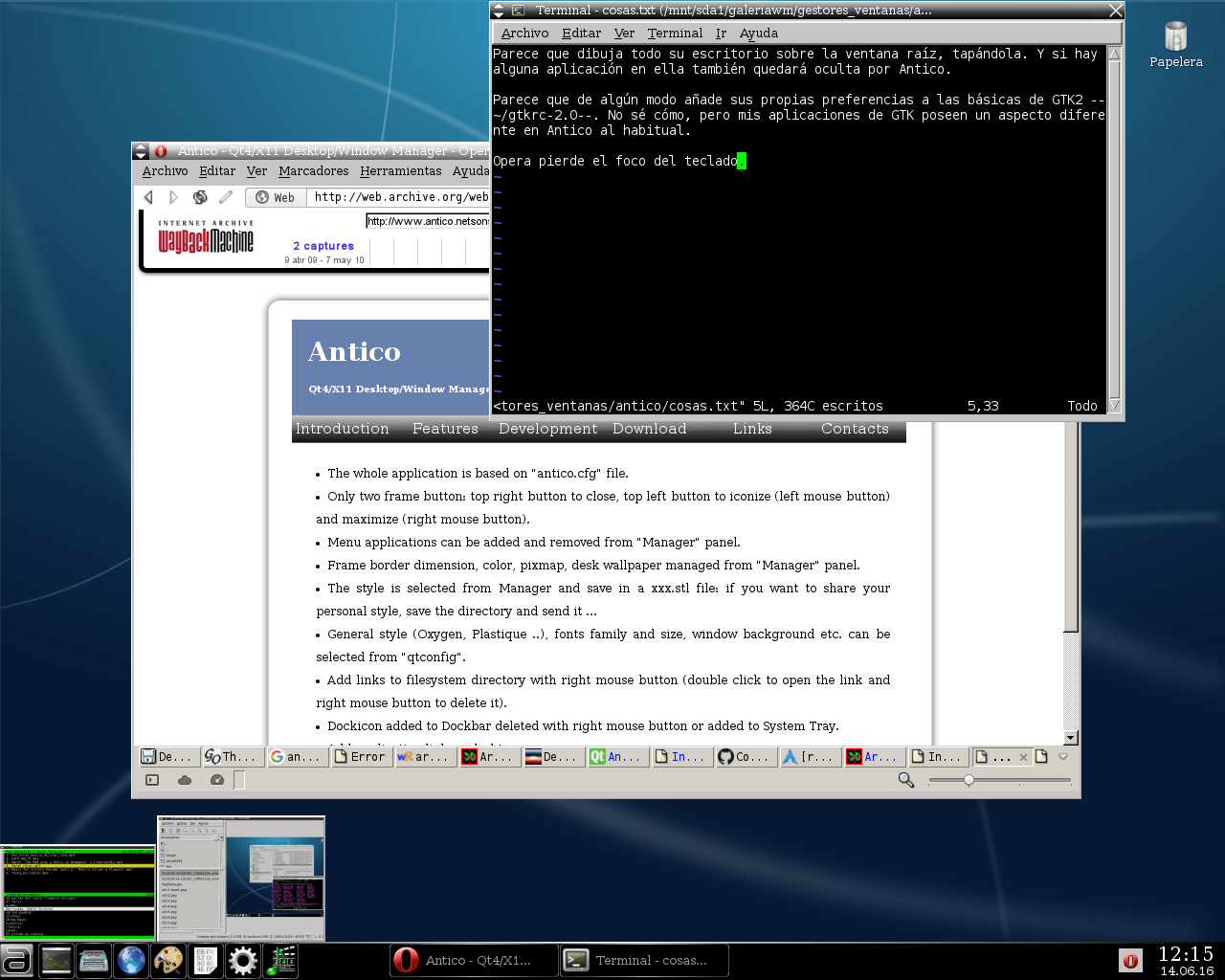Click the zoom magnifier icon in Opera status bar
1225x980 pixels.
906,780
